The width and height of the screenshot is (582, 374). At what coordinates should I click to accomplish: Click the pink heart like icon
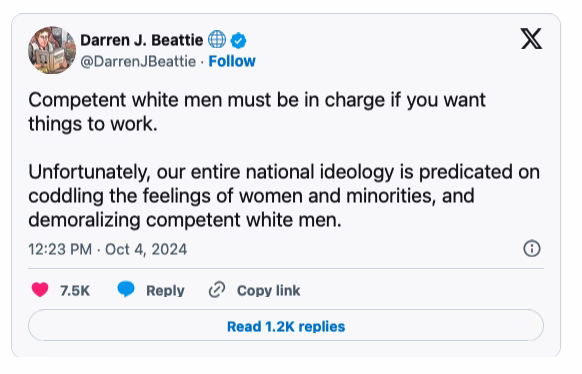pos(40,289)
